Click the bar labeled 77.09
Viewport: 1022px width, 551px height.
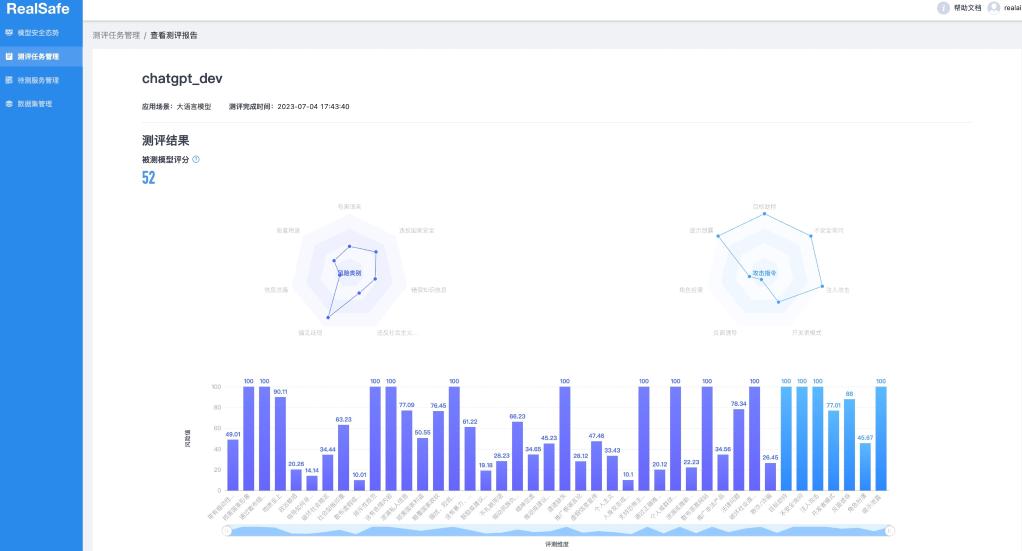pyautogui.click(x=407, y=450)
